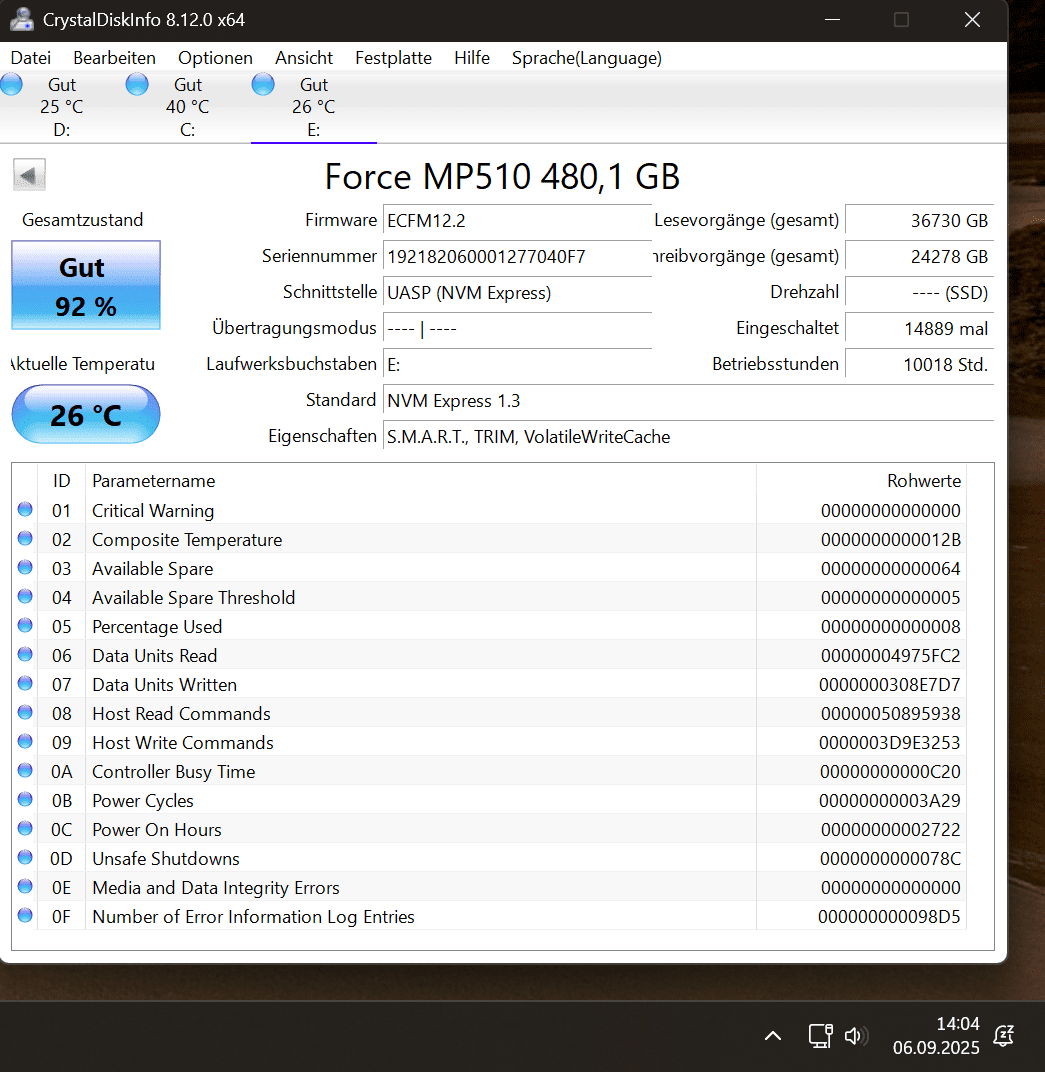Viewport: 1045px width, 1072px height.
Task: Select raw value 0000000000012B
Action: (891, 540)
